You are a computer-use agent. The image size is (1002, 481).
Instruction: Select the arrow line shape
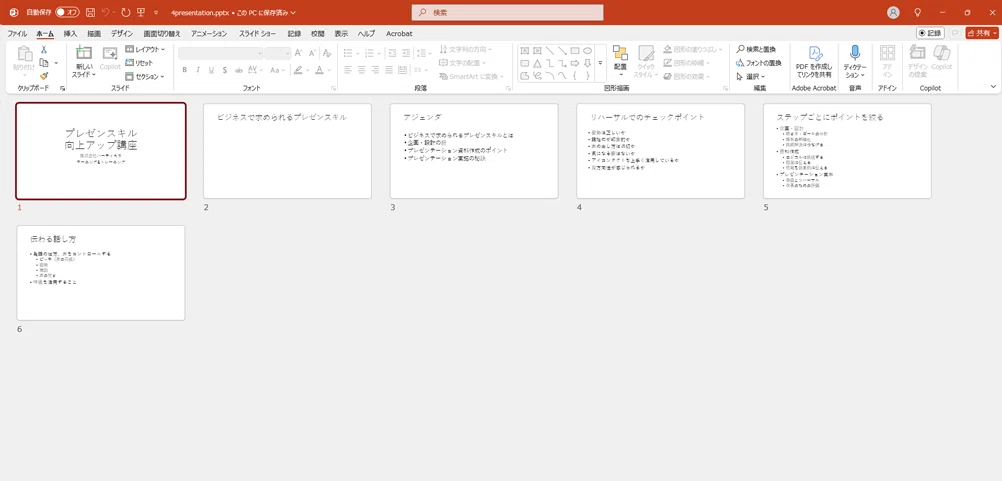pos(562,50)
